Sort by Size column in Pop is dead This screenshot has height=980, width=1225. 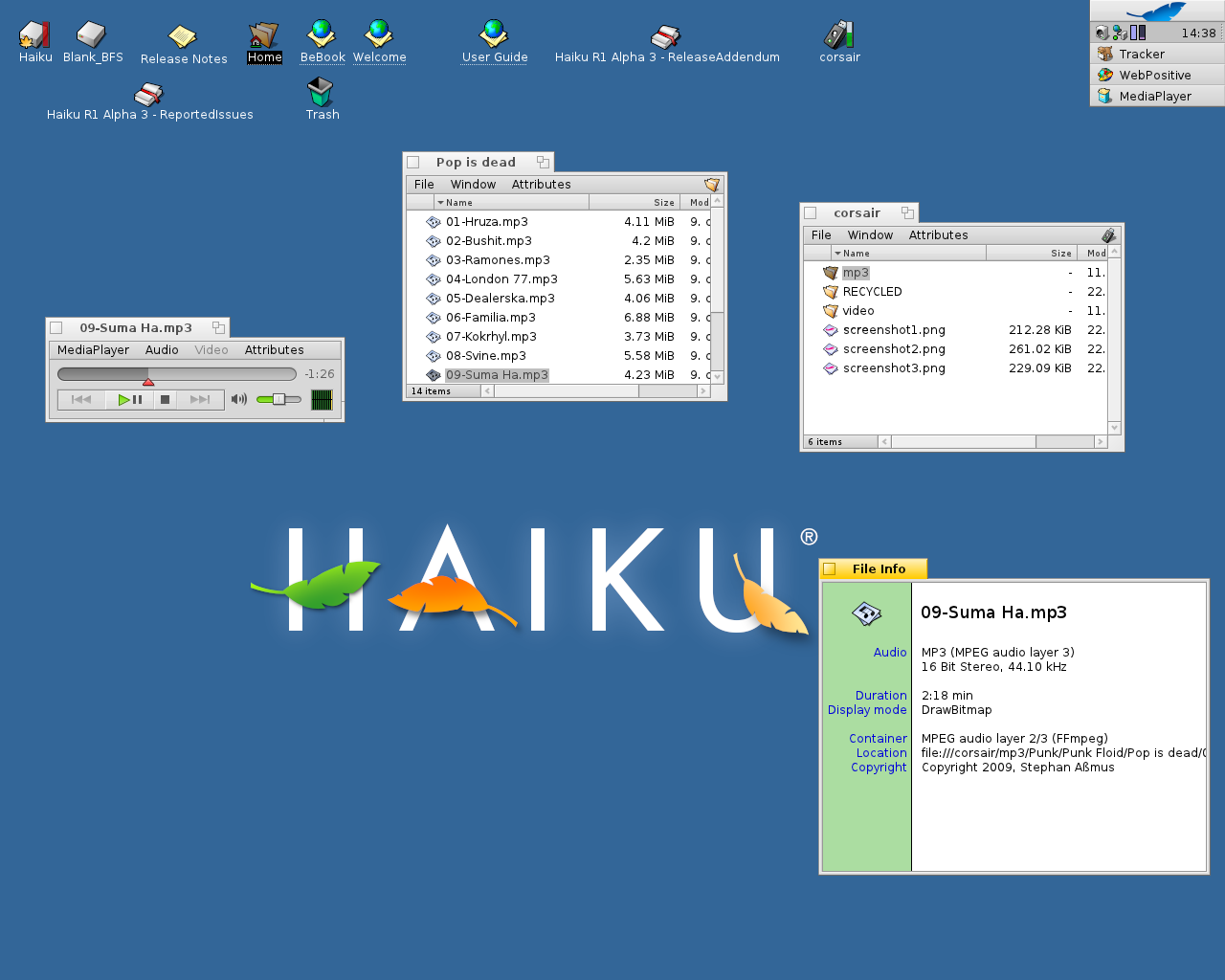click(635, 203)
